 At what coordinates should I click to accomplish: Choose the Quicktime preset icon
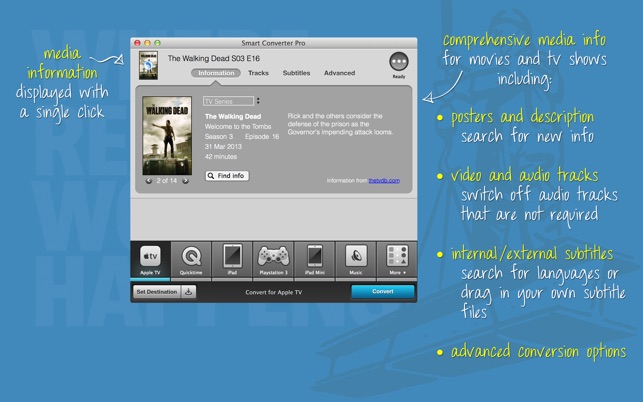pyautogui.click(x=191, y=260)
